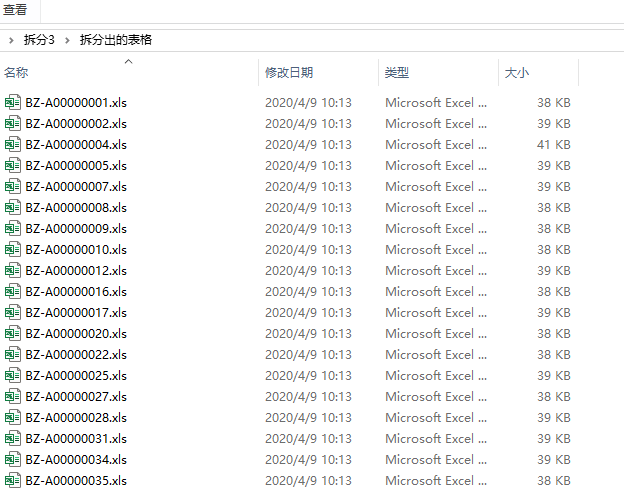Click 拆分出的表格 breadcrumb folder
This screenshot has width=624, height=490.
[116, 40]
